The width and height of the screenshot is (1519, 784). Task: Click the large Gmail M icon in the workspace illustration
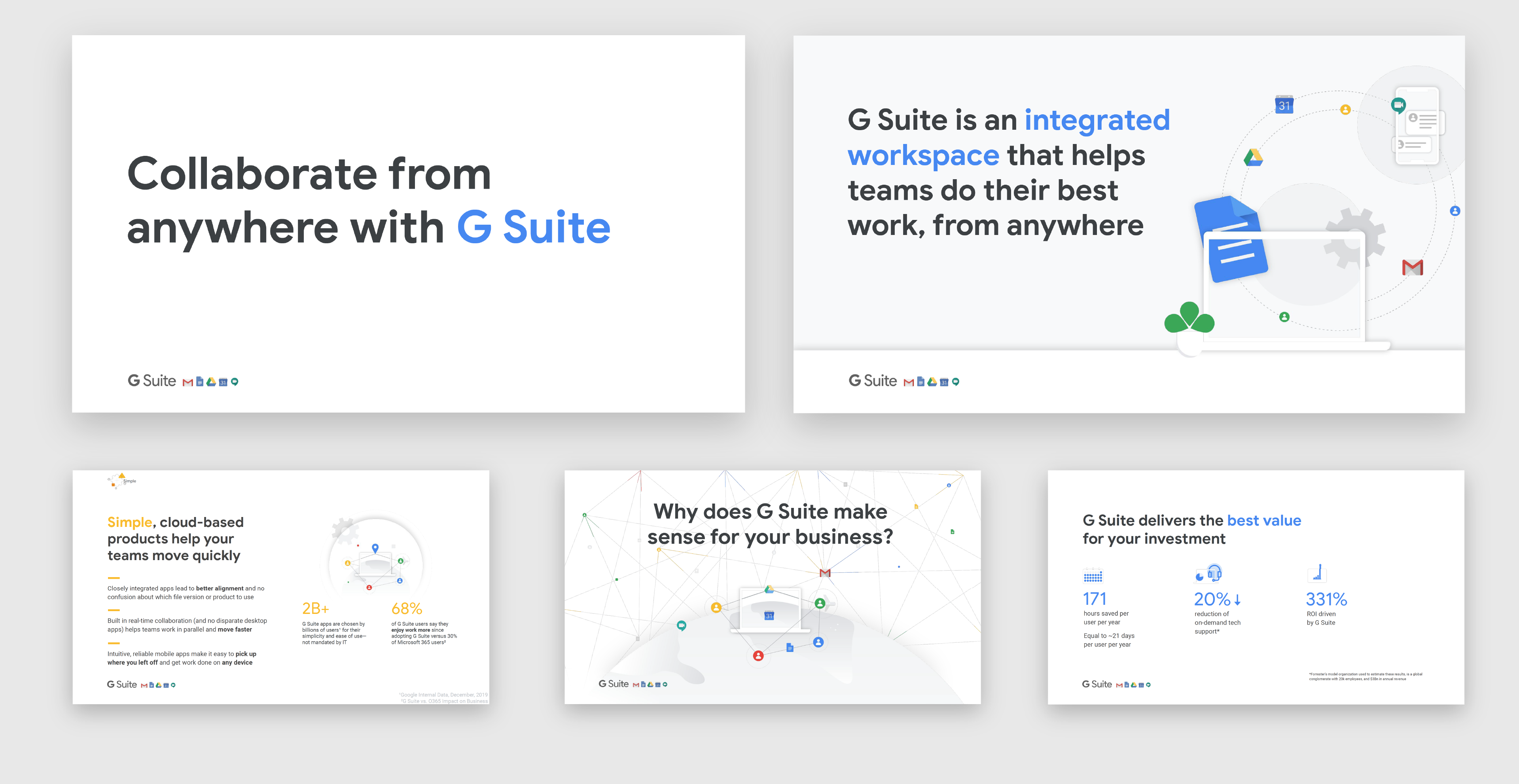pyautogui.click(x=1412, y=268)
